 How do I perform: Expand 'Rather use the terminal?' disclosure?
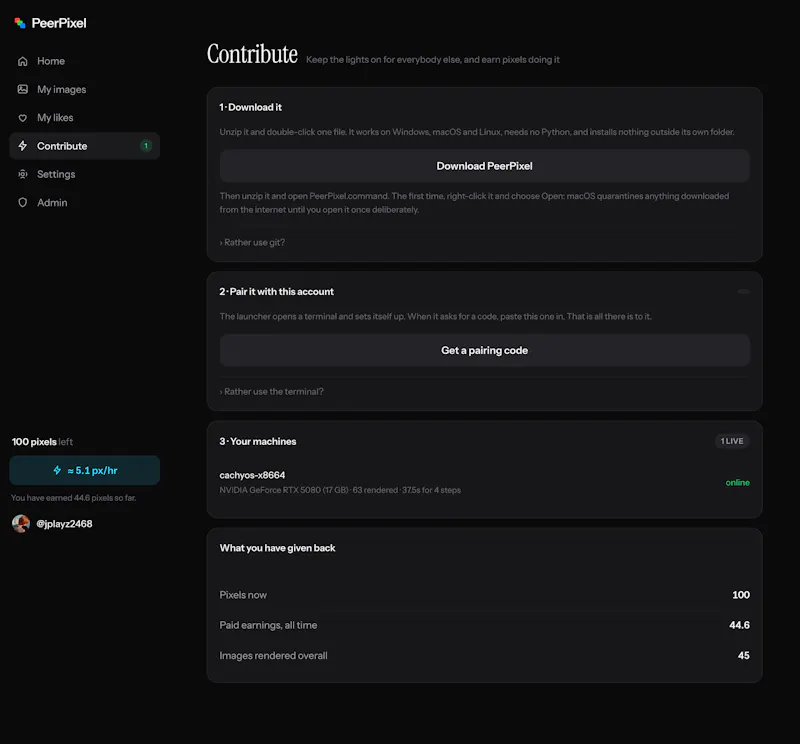(271, 391)
